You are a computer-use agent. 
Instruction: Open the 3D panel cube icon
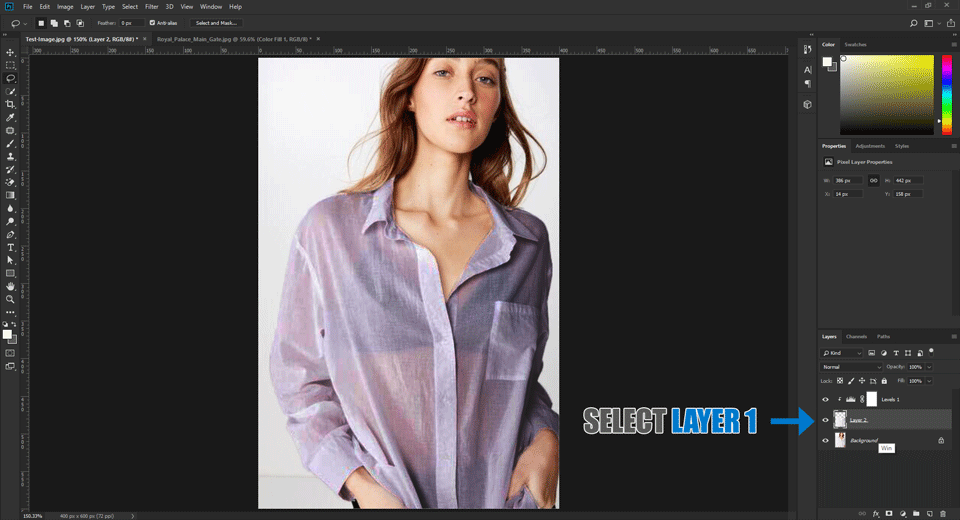(x=808, y=105)
